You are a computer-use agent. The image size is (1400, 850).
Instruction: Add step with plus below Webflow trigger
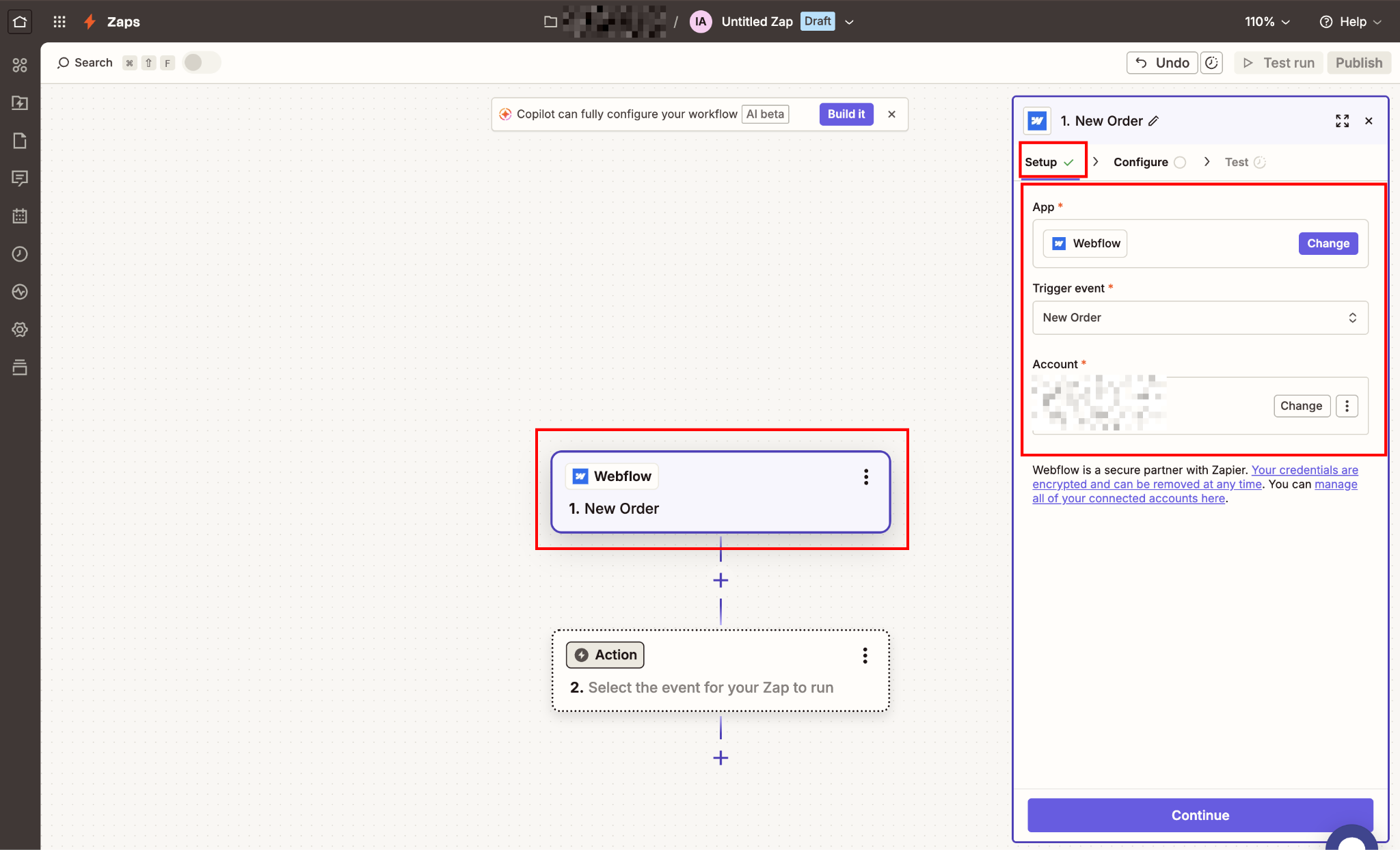pos(721,580)
